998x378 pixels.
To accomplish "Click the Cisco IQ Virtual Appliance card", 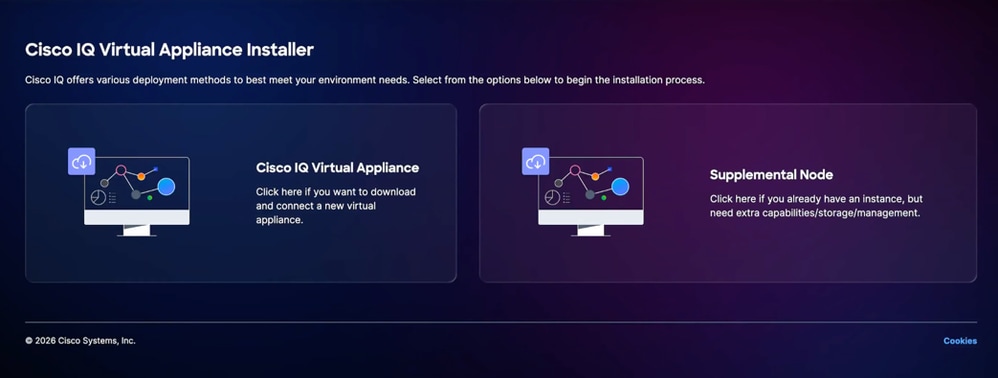I will [x=241, y=193].
